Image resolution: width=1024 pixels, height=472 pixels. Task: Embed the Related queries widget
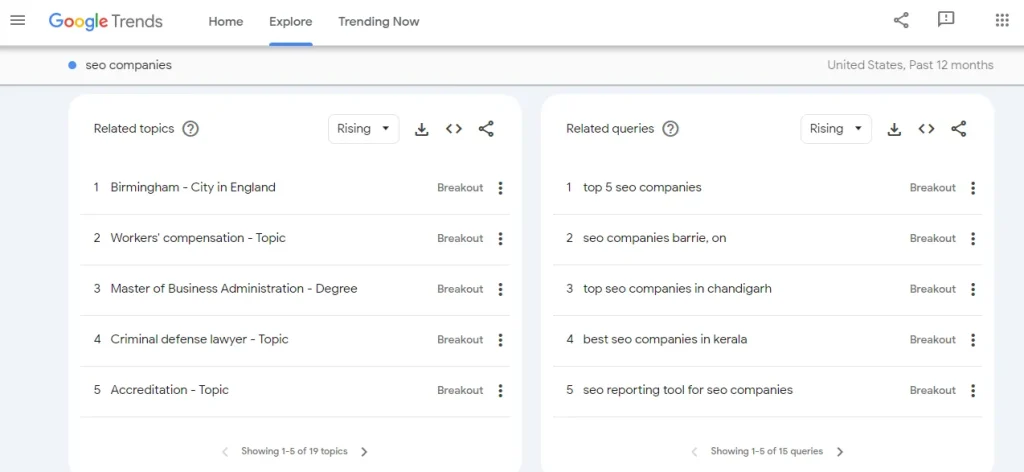[926, 129]
